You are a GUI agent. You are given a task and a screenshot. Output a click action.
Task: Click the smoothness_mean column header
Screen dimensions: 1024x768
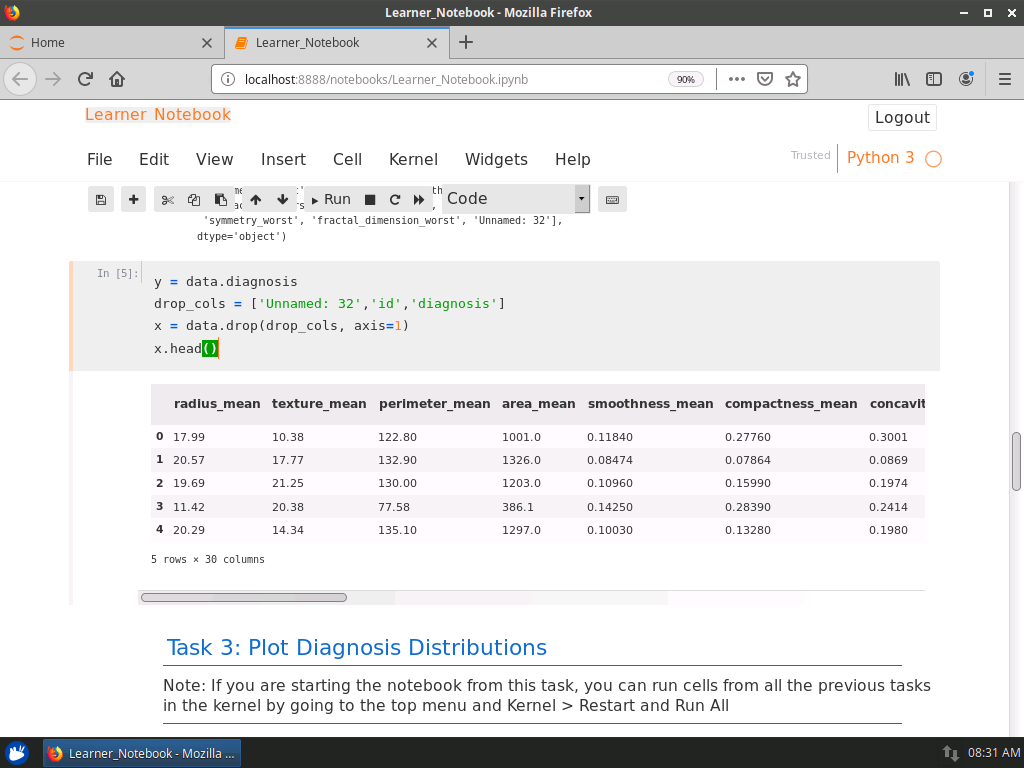coord(650,404)
